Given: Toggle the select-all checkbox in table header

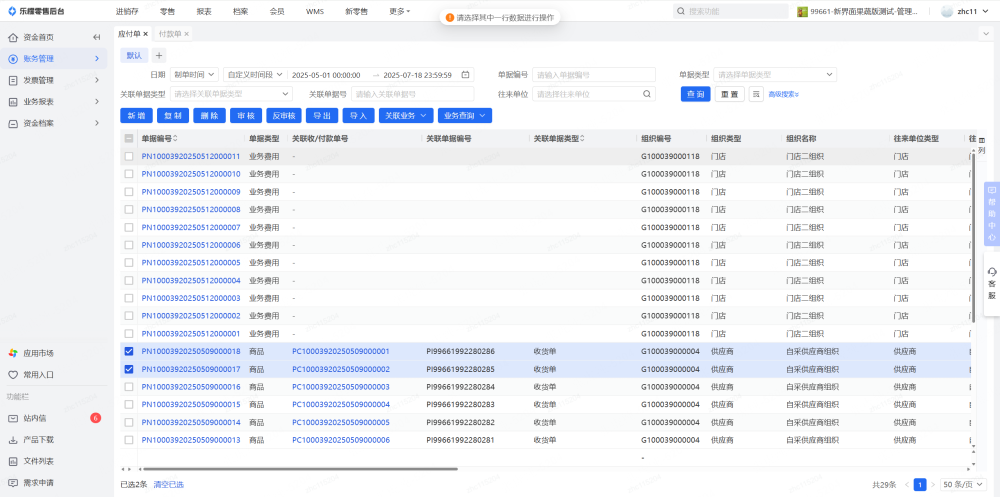Looking at the screenshot, I should point(128,138).
